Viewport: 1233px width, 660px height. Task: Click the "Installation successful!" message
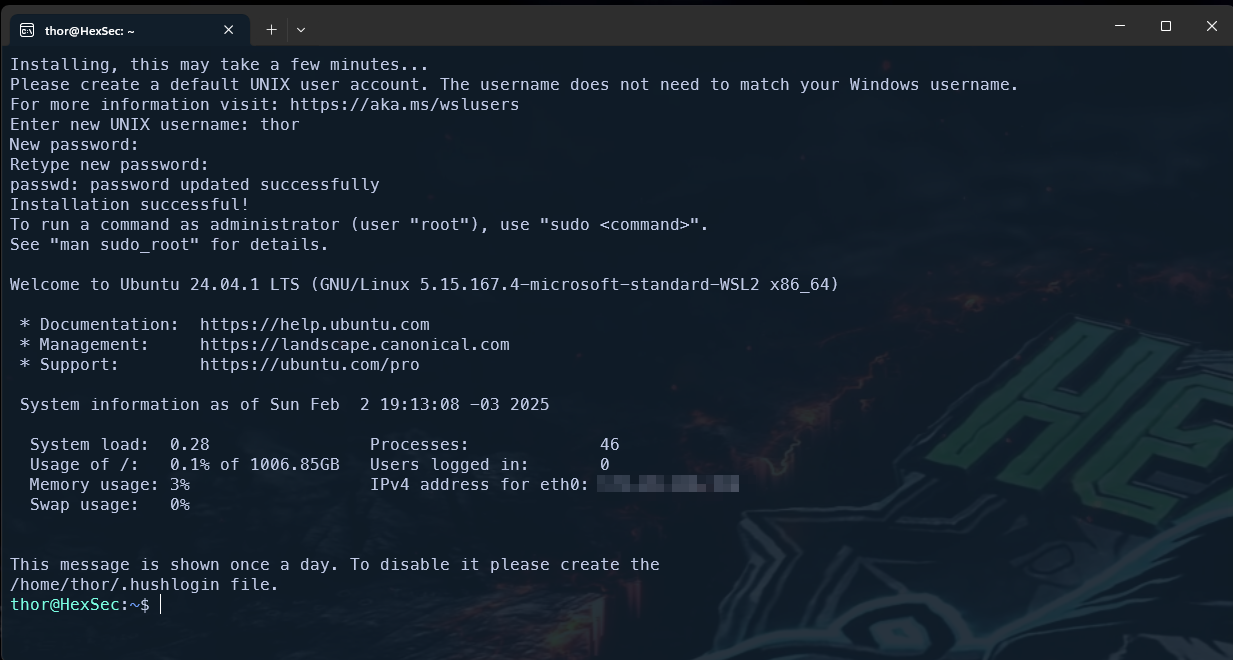coord(130,204)
